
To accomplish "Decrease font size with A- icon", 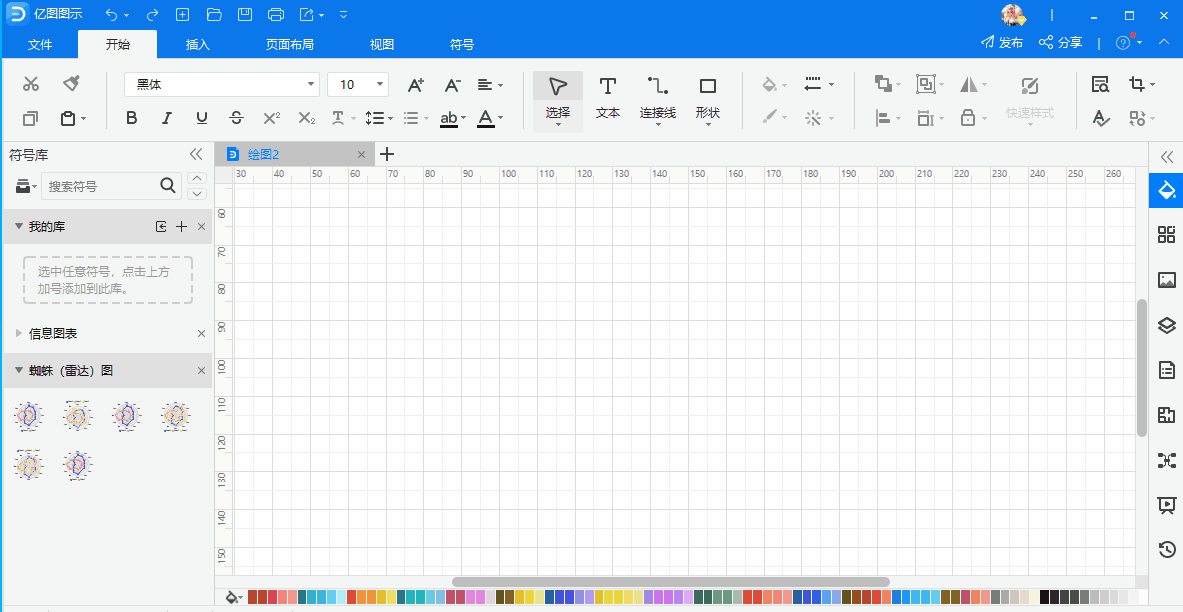I will (x=452, y=85).
